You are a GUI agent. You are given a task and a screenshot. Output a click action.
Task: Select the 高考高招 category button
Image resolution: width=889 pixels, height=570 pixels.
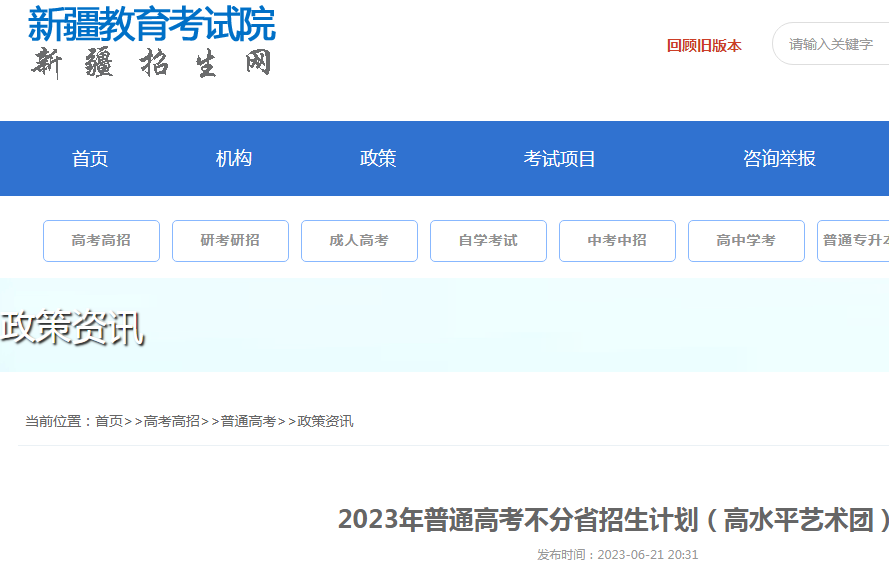pyautogui.click(x=101, y=241)
